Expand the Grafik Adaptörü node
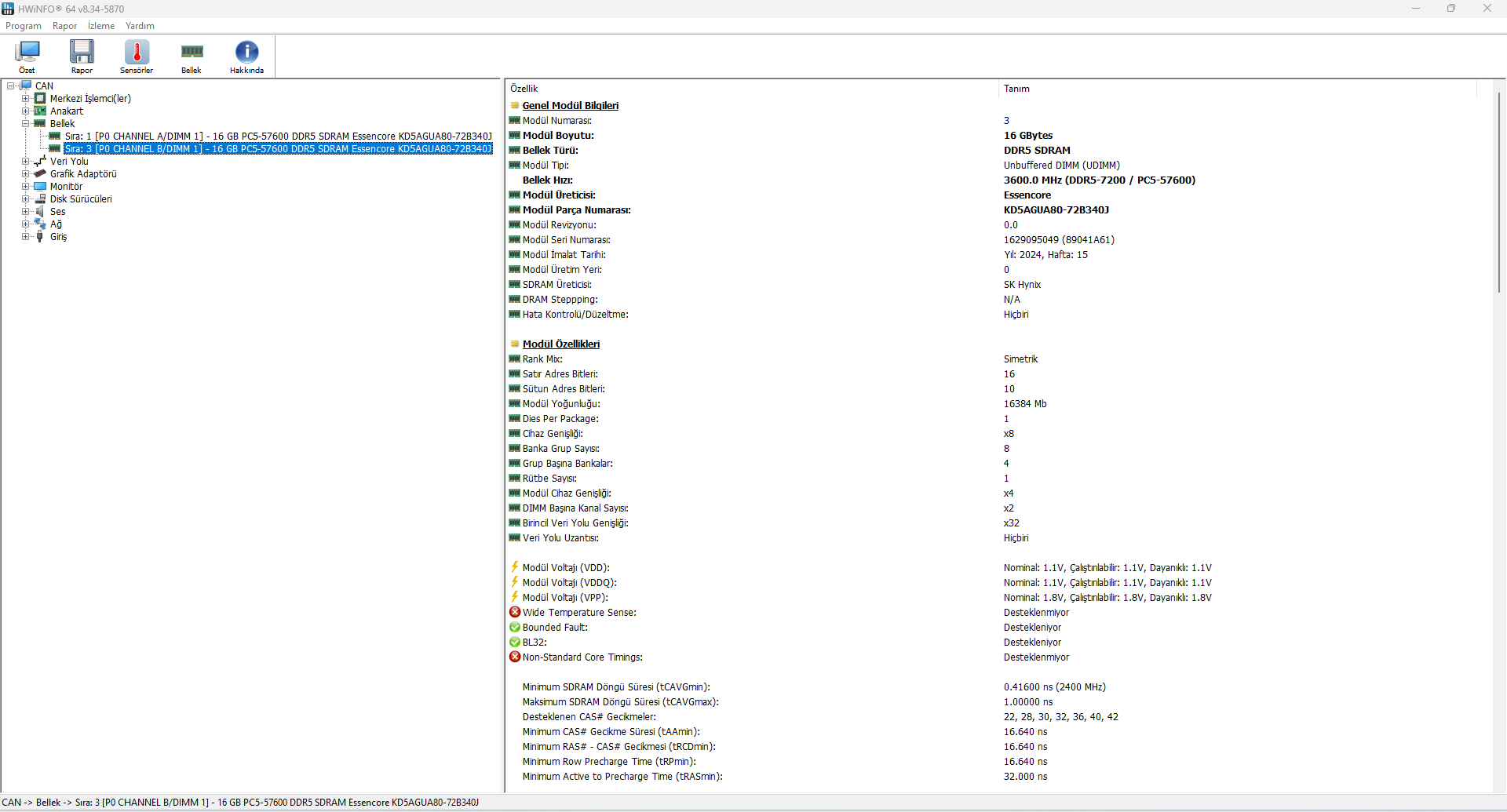Viewport: 1507px width, 812px height. [25, 173]
